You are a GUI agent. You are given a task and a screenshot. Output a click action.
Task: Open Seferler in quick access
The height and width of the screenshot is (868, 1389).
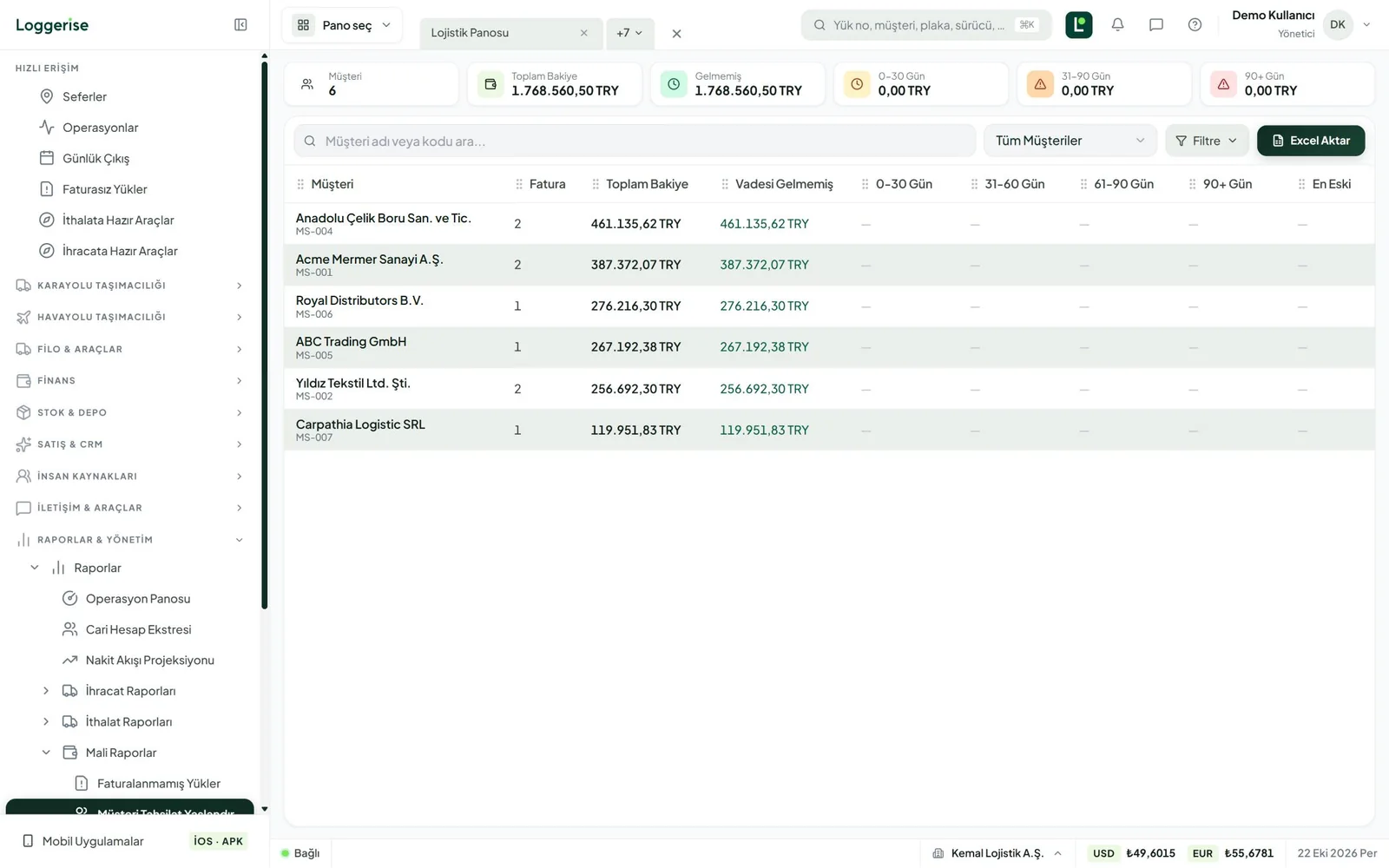point(84,96)
